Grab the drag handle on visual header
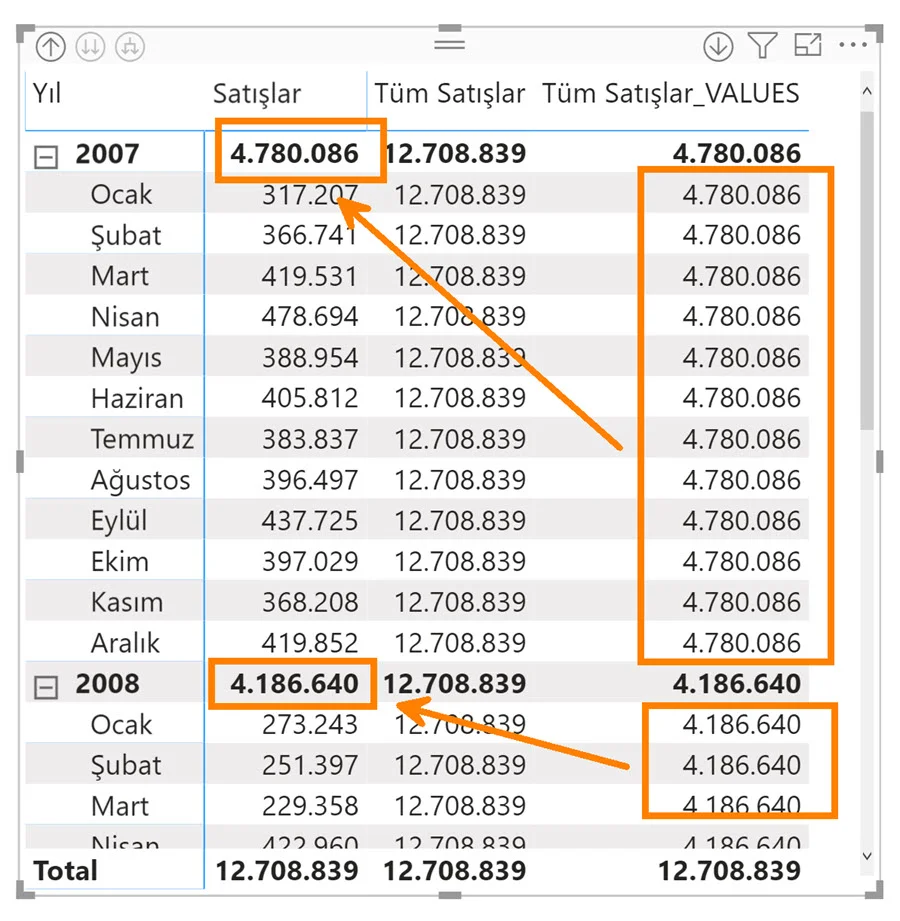 coord(450,44)
